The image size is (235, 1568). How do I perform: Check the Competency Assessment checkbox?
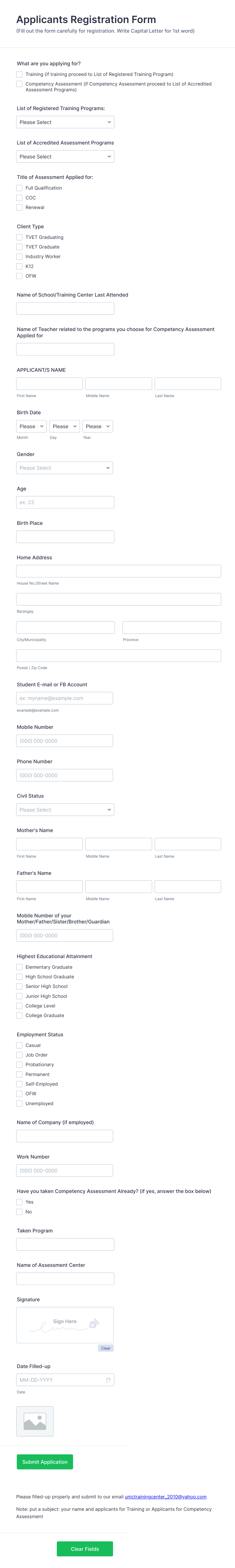coord(19,84)
